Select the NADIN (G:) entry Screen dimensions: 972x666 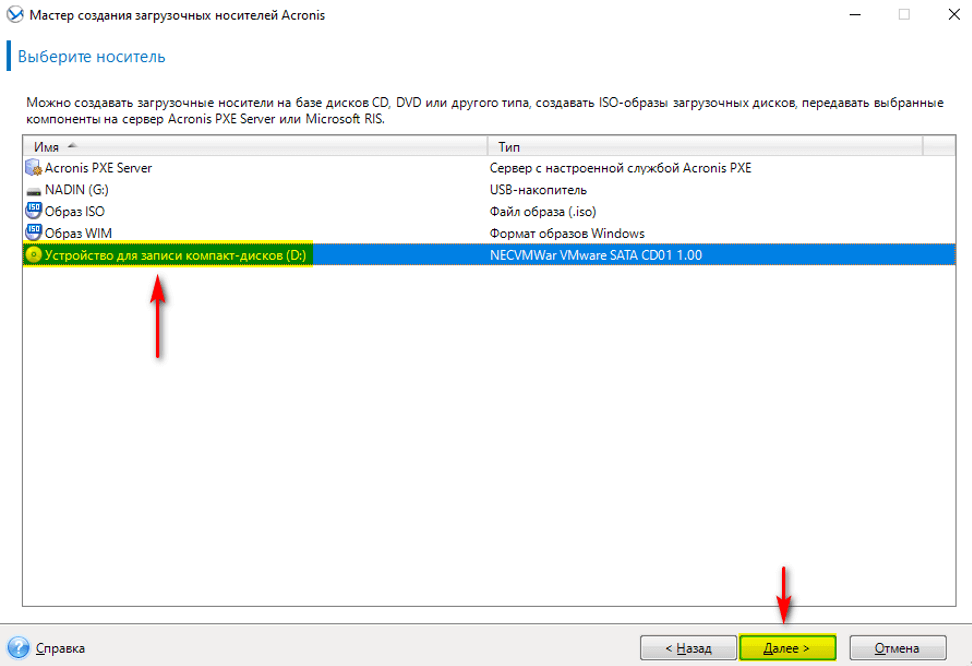(76, 190)
